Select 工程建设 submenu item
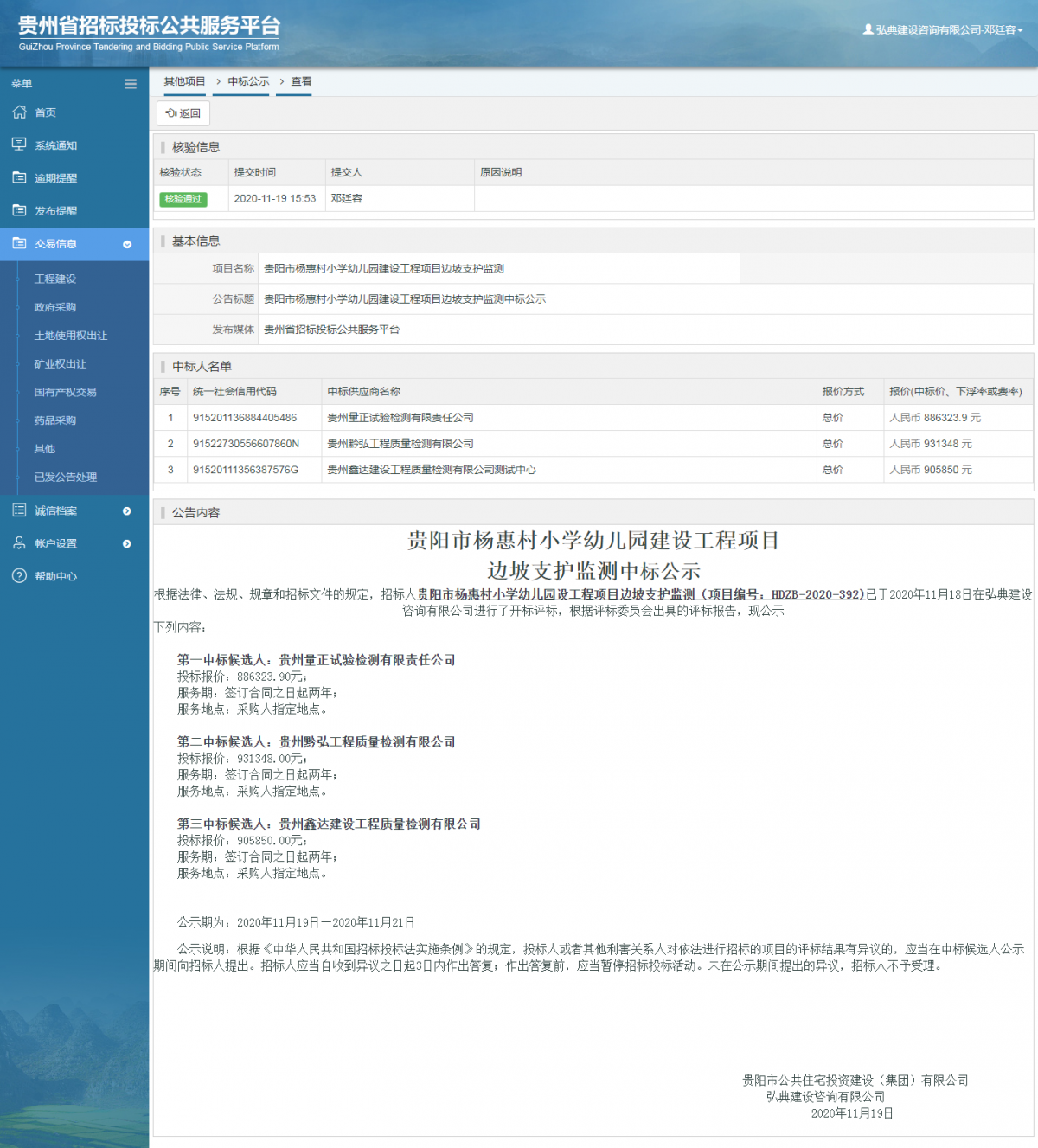This screenshot has width=1038, height=1148. tap(55, 279)
